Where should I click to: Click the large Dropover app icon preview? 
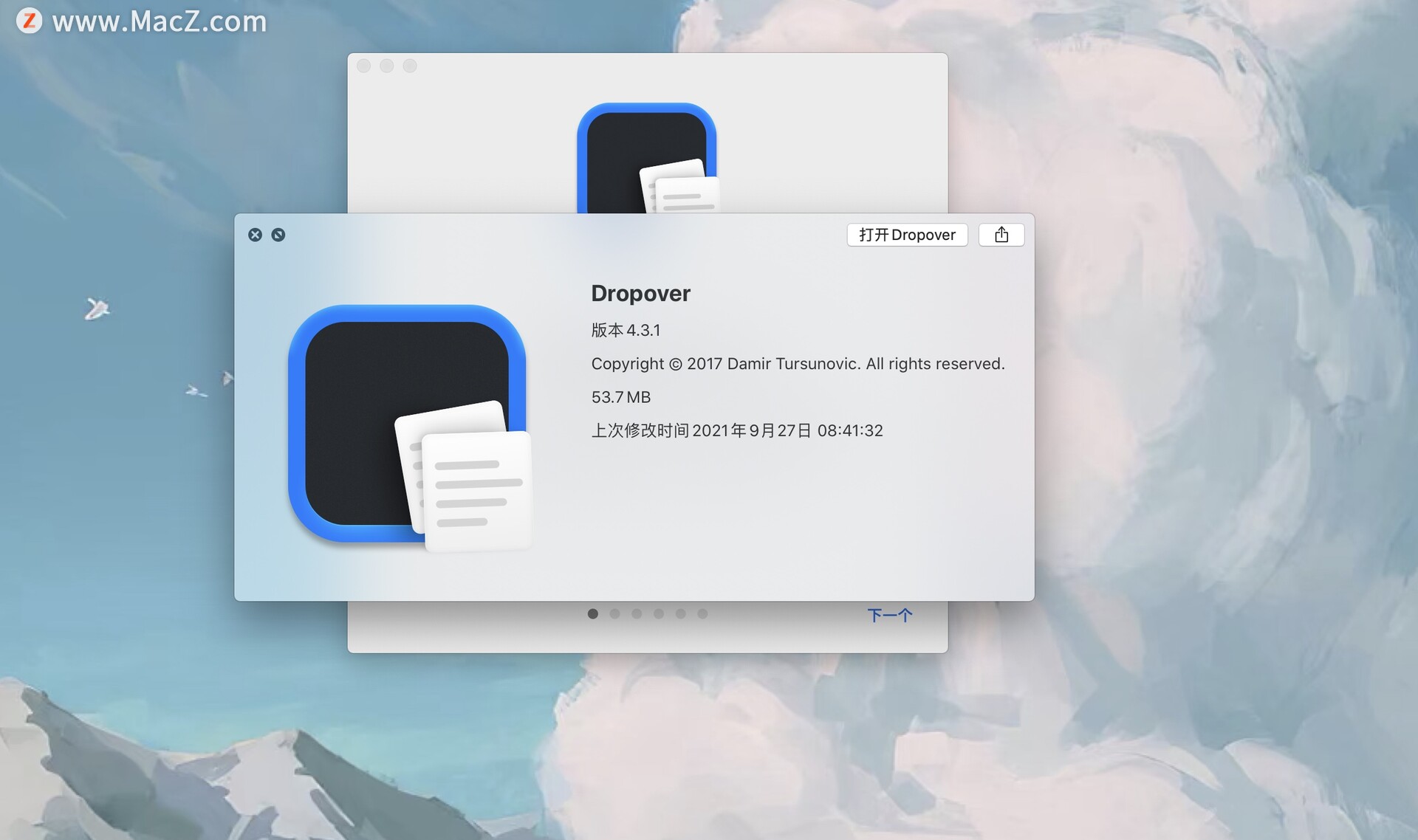tap(410, 428)
